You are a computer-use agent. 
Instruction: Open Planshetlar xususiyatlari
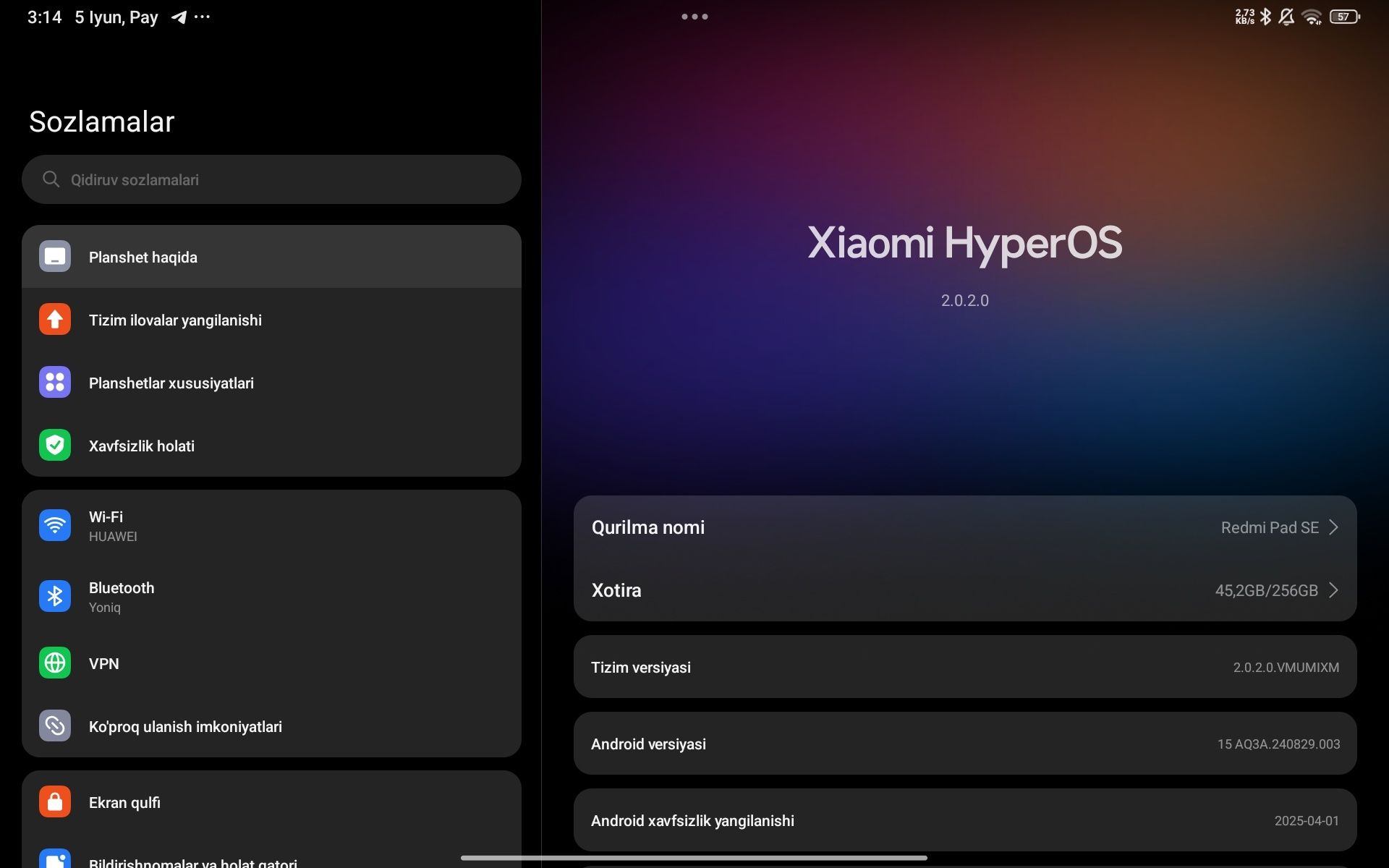(271, 383)
